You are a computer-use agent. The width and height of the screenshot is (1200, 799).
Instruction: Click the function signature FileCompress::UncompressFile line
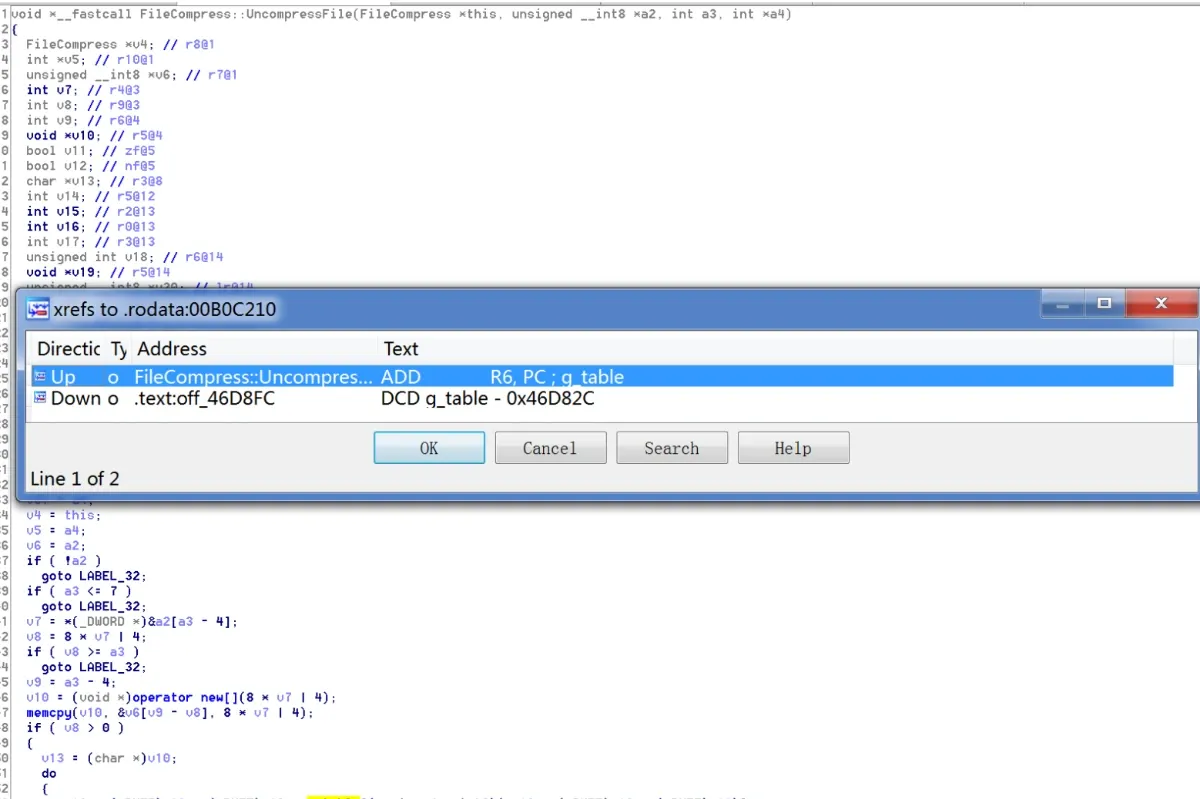[x=402, y=14]
